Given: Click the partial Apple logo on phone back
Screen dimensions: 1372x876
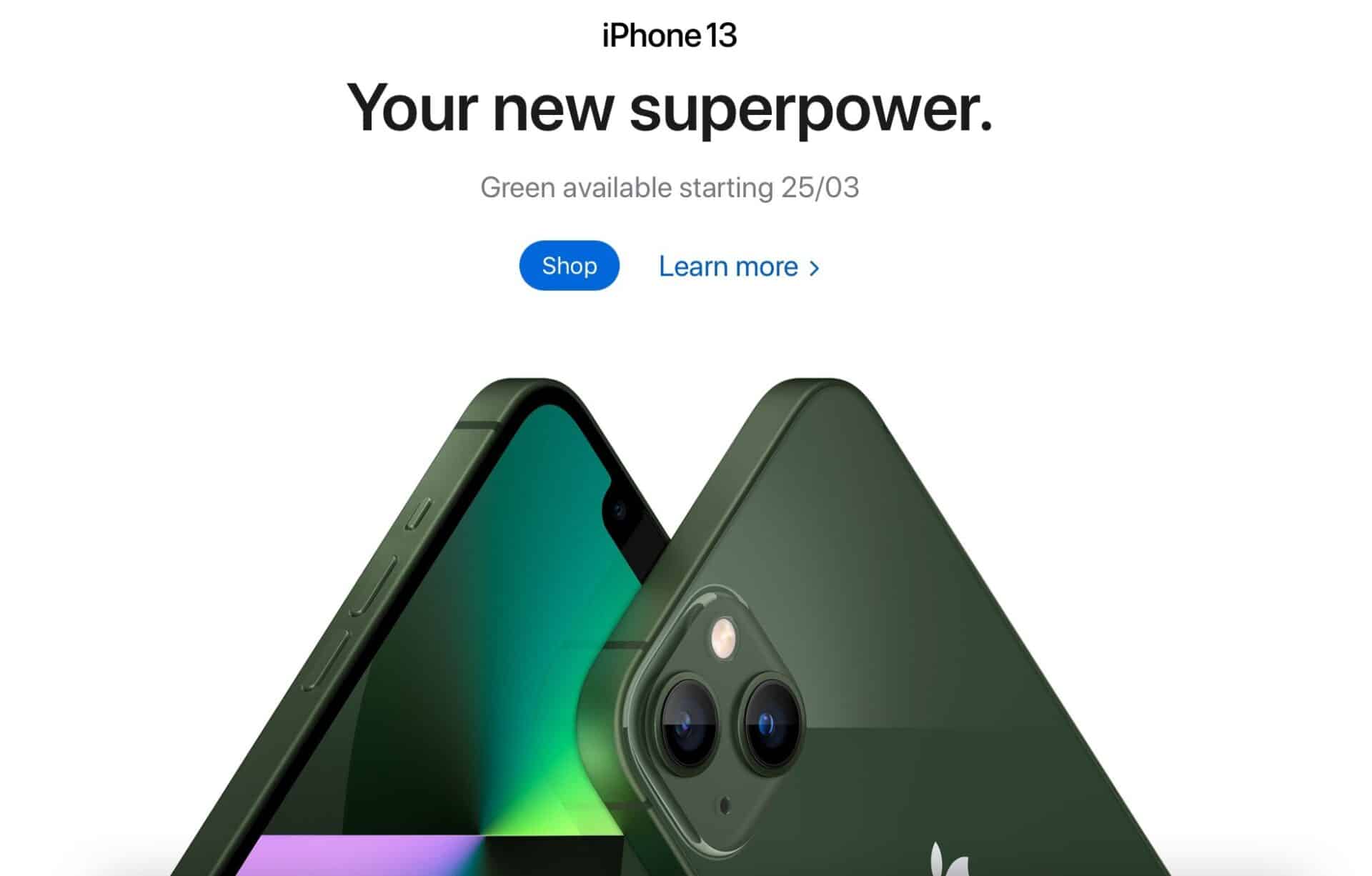Looking at the screenshot, I should (948, 859).
